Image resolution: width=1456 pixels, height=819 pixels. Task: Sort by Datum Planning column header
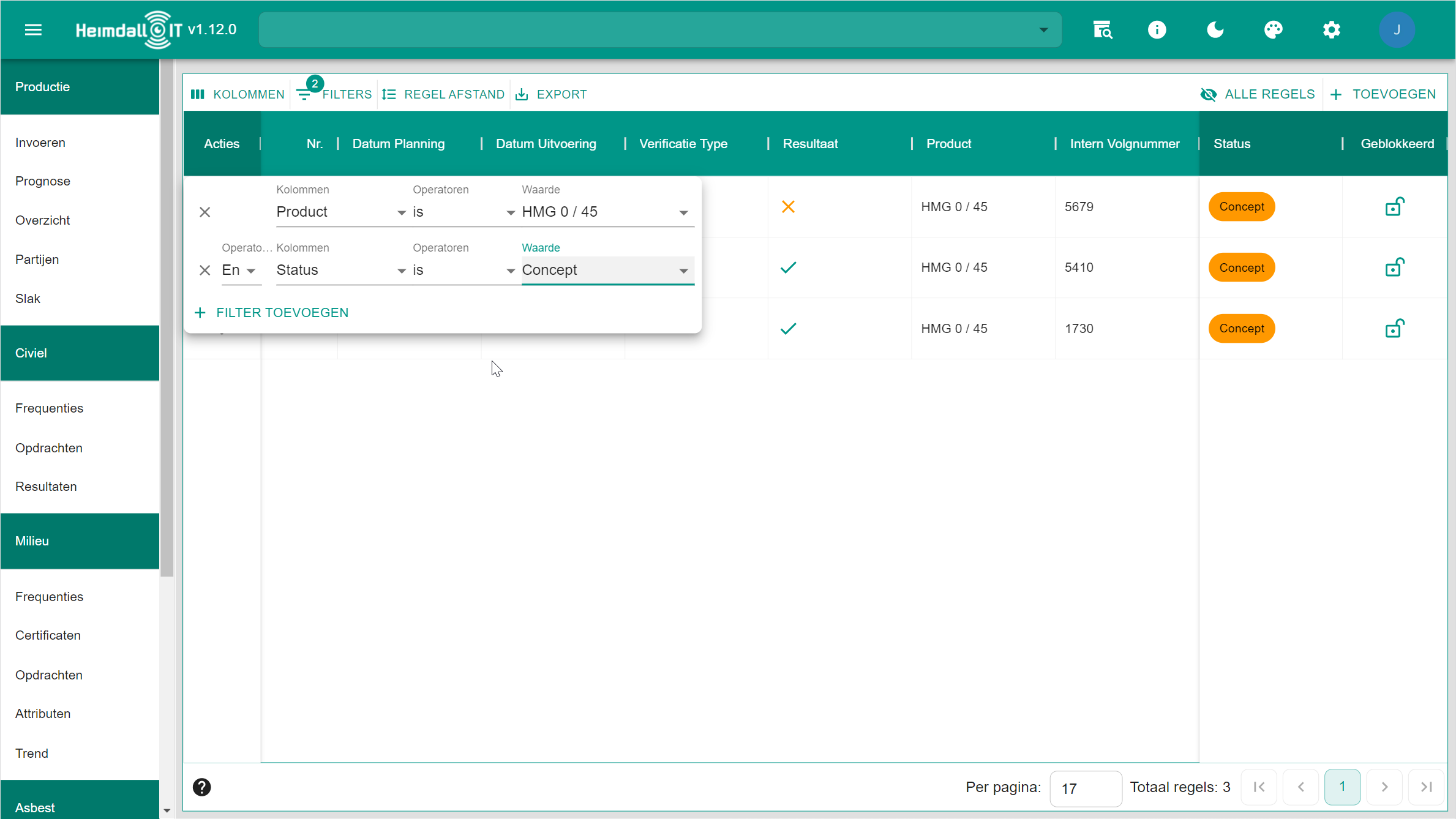pos(398,144)
